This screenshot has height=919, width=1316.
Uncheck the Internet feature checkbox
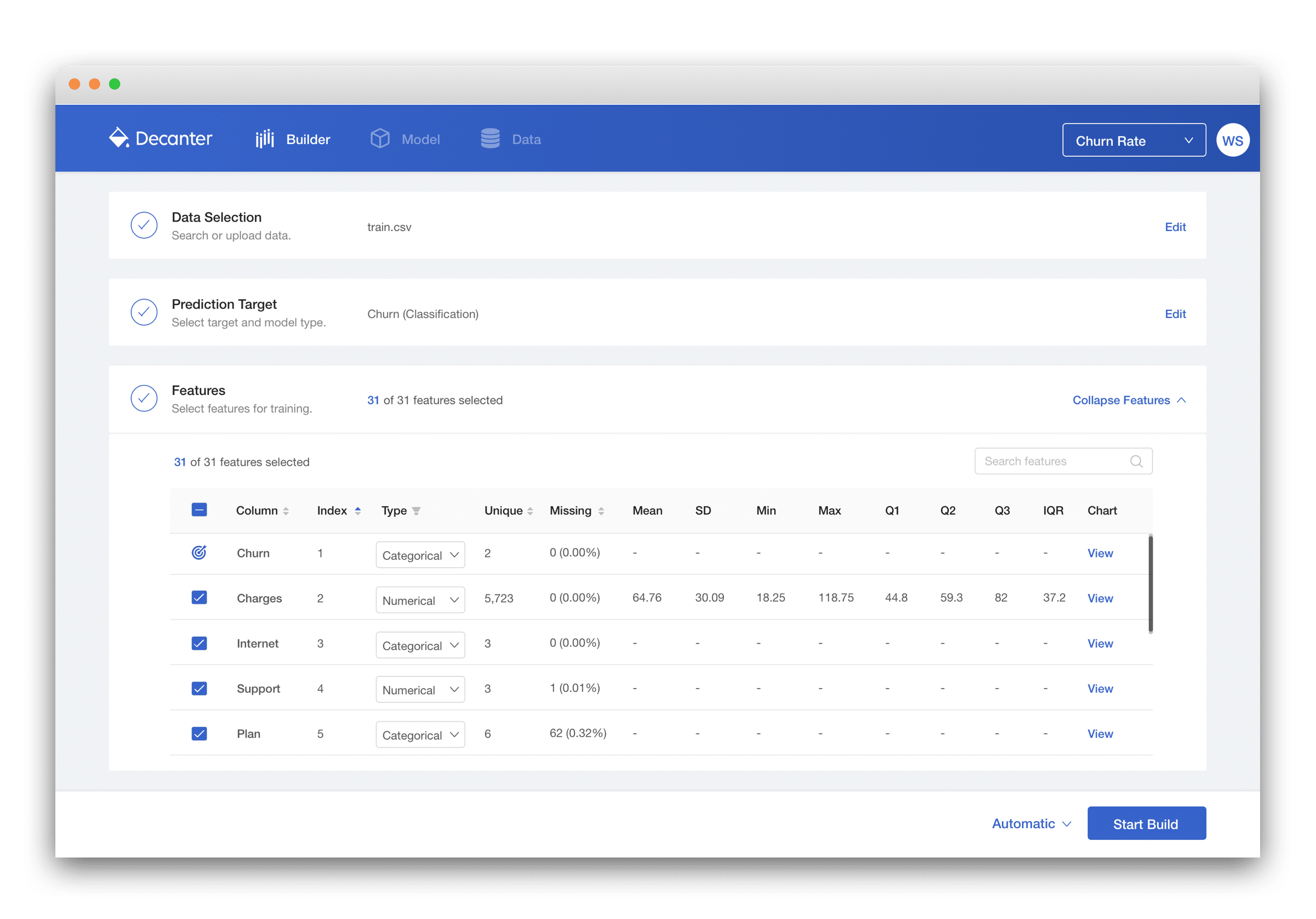[199, 643]
